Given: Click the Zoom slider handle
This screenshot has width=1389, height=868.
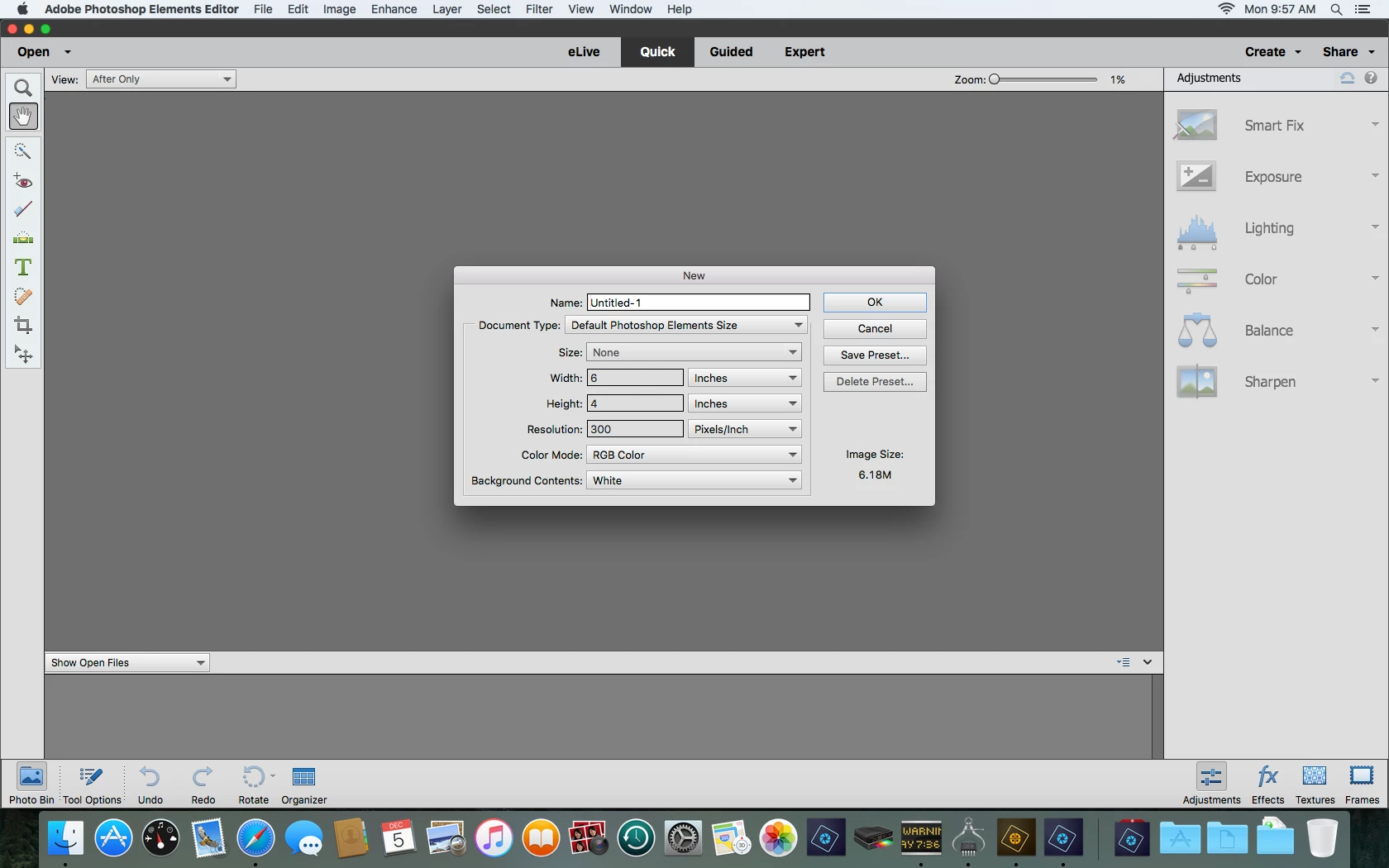Looking at the screenshot, I should [995, 79].
